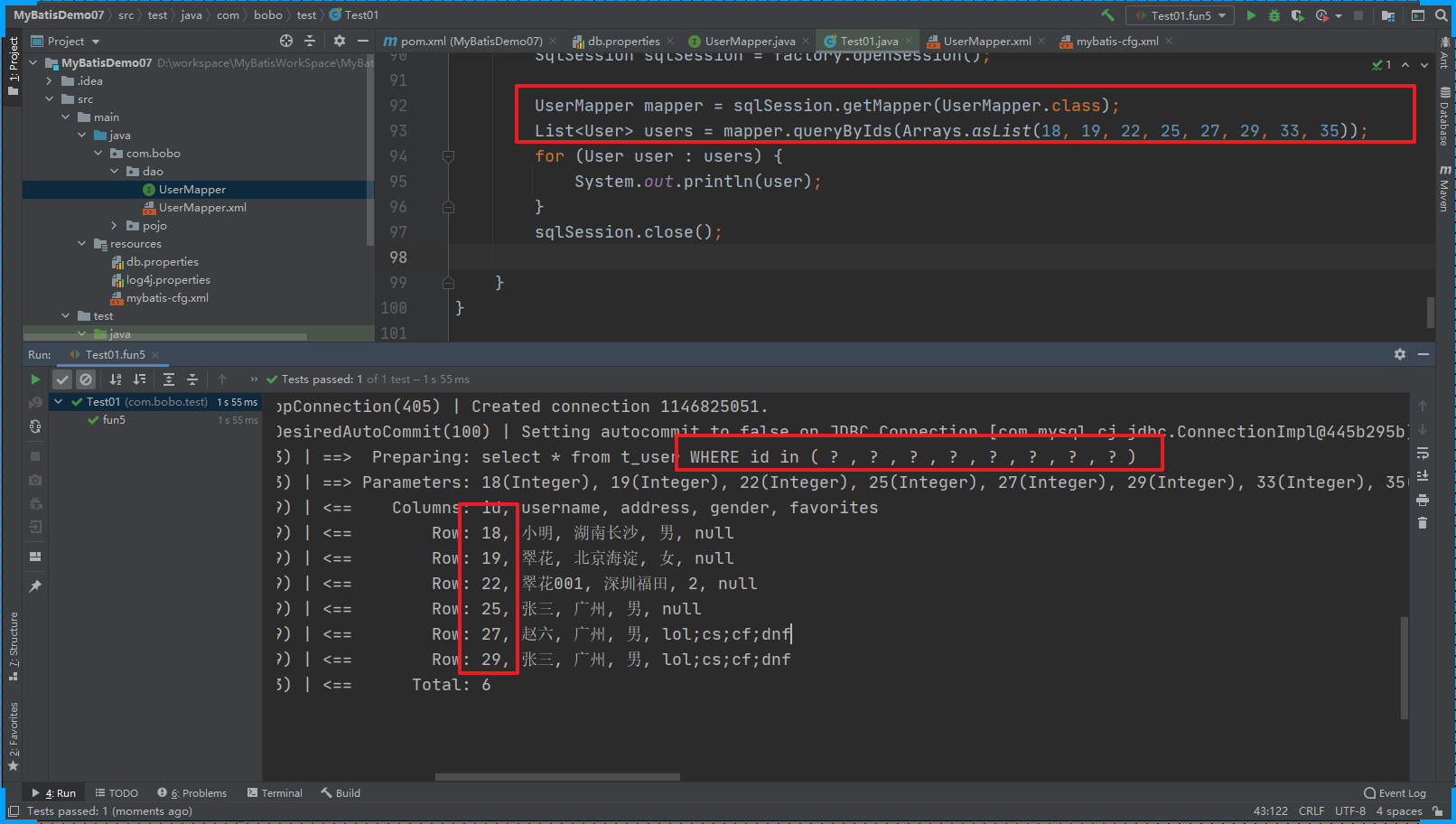Collapse the dao package
This screenshot has width=1456, height=824.
[x=115, y=172]
